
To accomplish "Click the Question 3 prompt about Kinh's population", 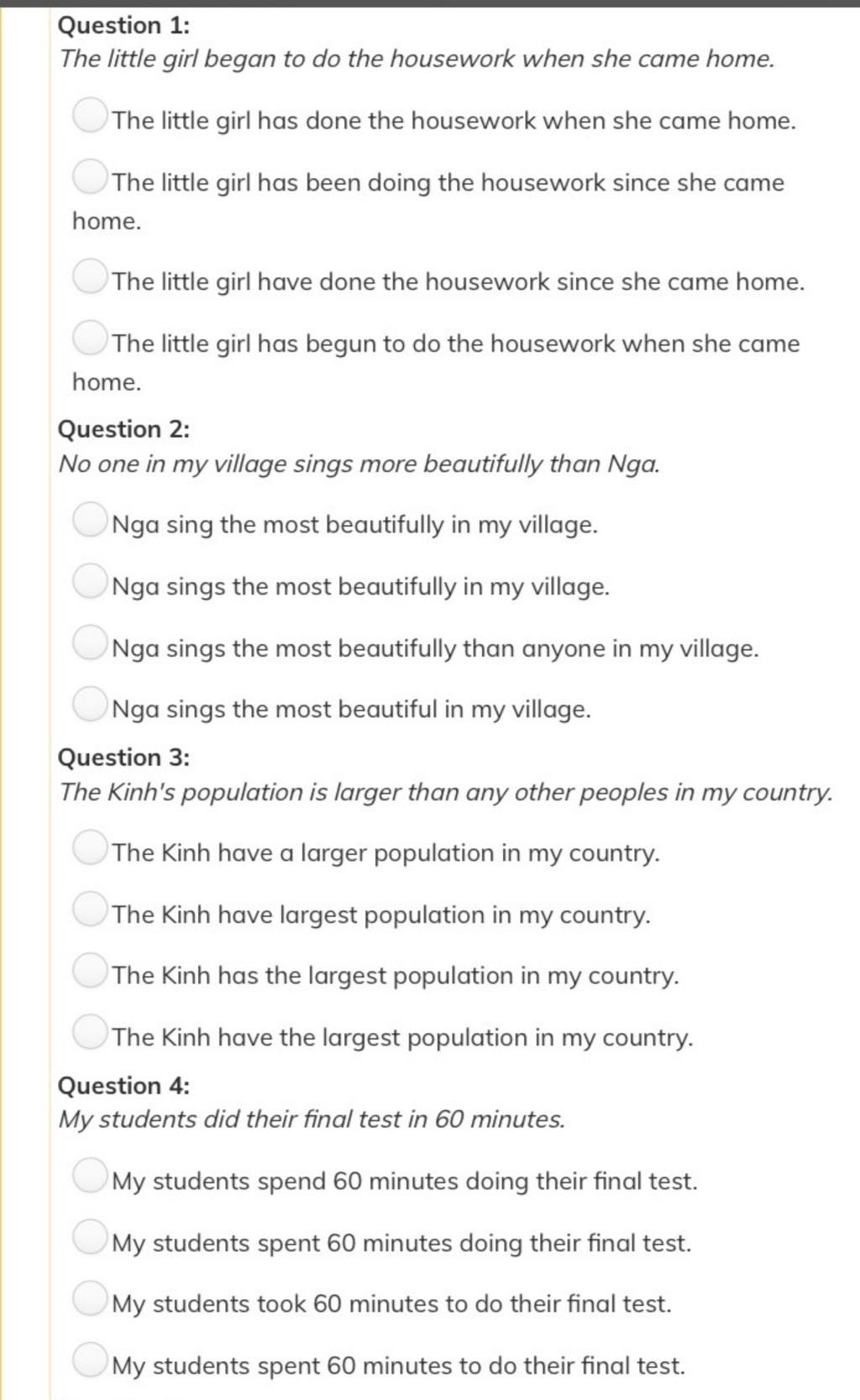I will click(446, 792).
